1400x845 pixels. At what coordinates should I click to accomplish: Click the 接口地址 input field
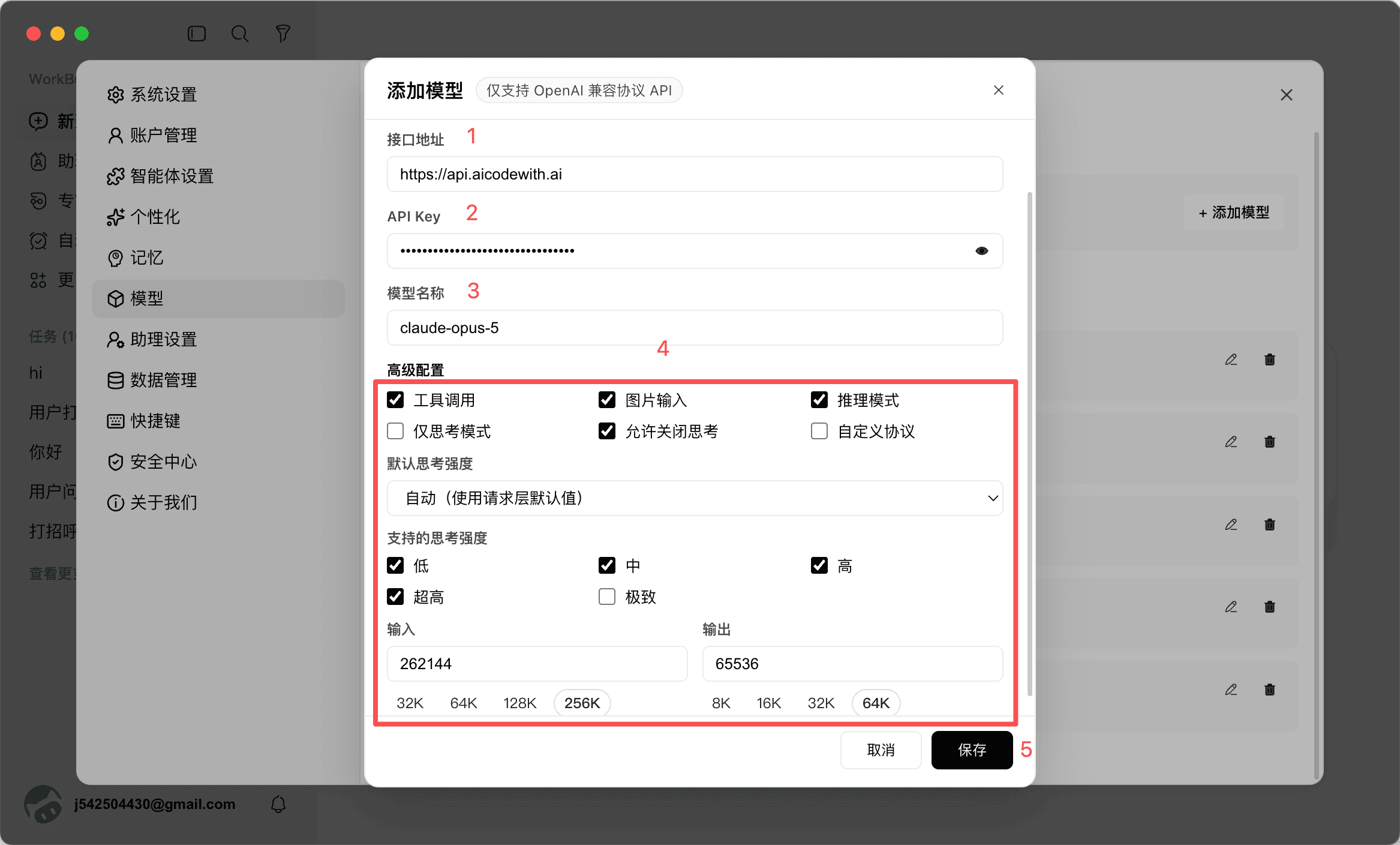coord(695,174)
